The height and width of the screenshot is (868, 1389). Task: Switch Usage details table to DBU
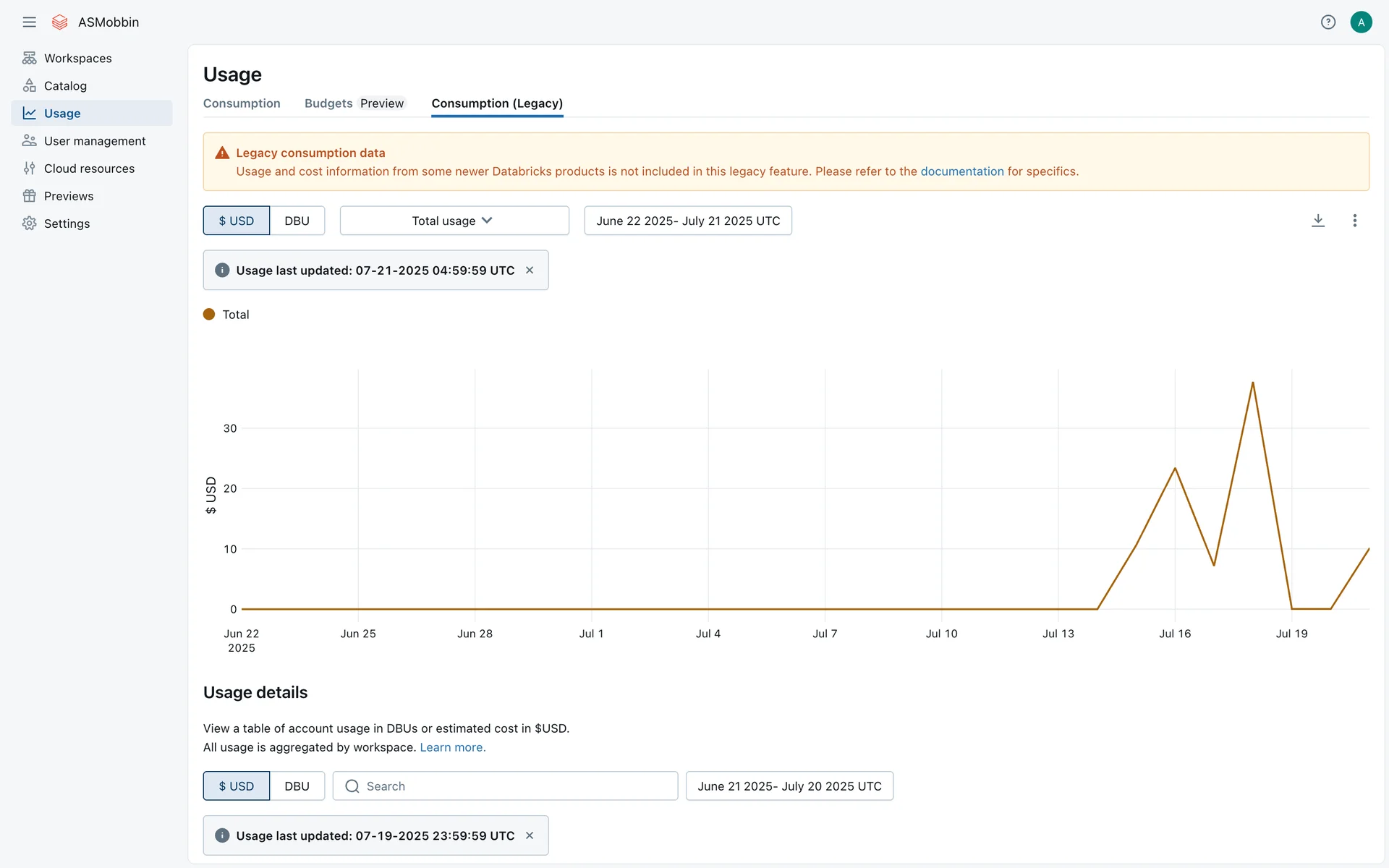[x=297, y=786]
